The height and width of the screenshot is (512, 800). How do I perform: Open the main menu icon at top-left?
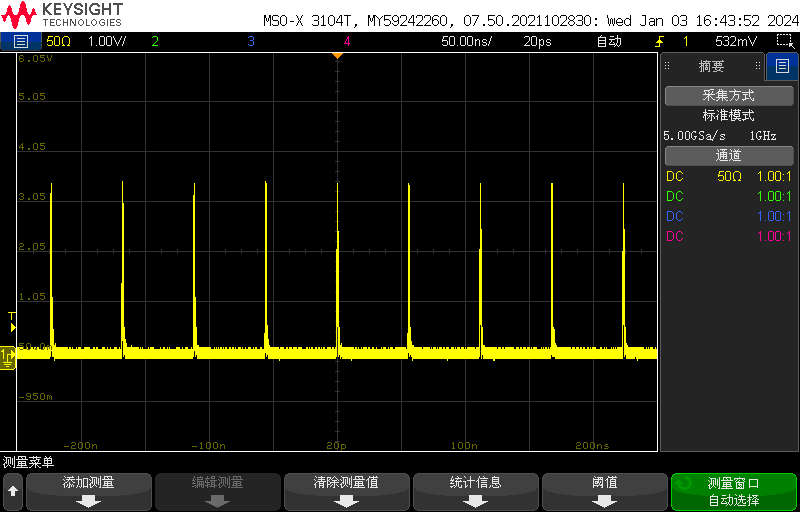point(20,41)
